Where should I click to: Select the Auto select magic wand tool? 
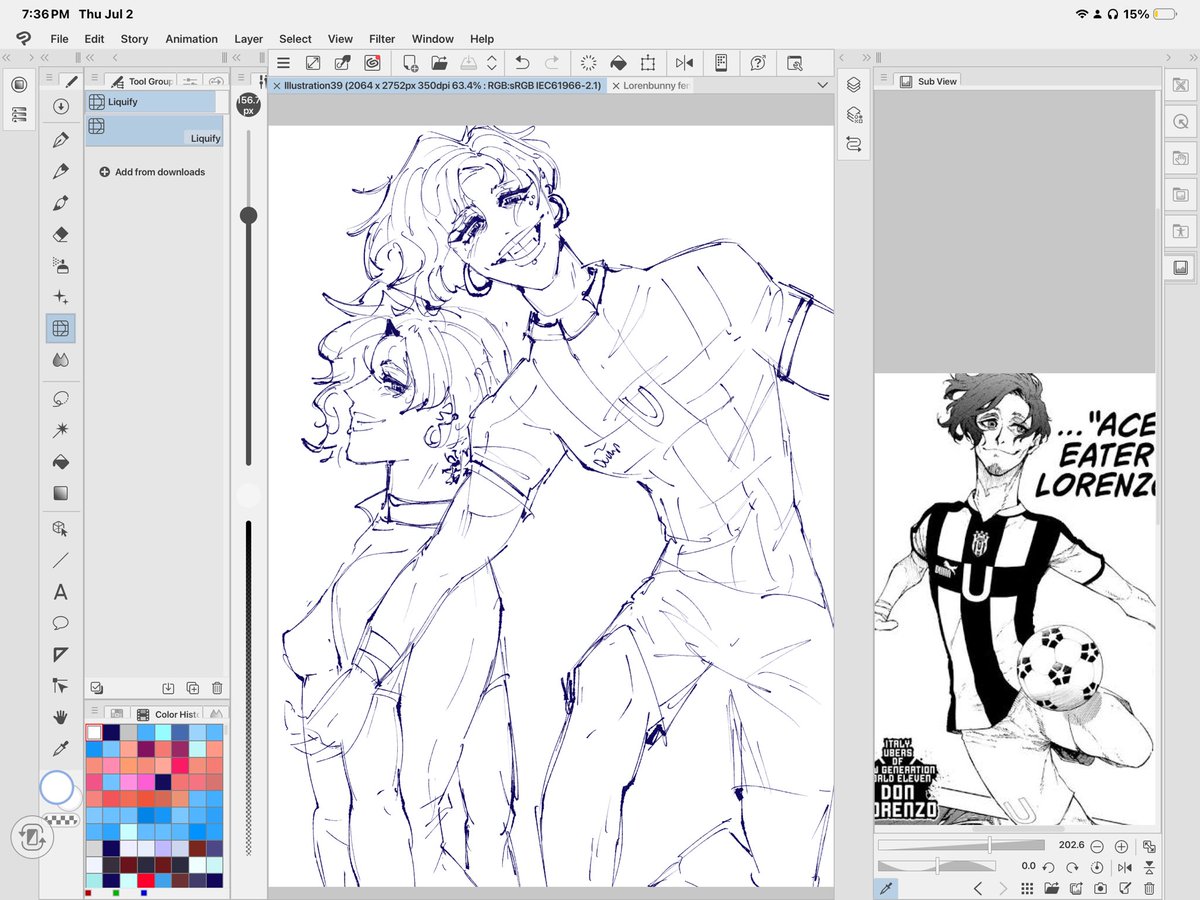pyautogui.click(x=60, y=430)
